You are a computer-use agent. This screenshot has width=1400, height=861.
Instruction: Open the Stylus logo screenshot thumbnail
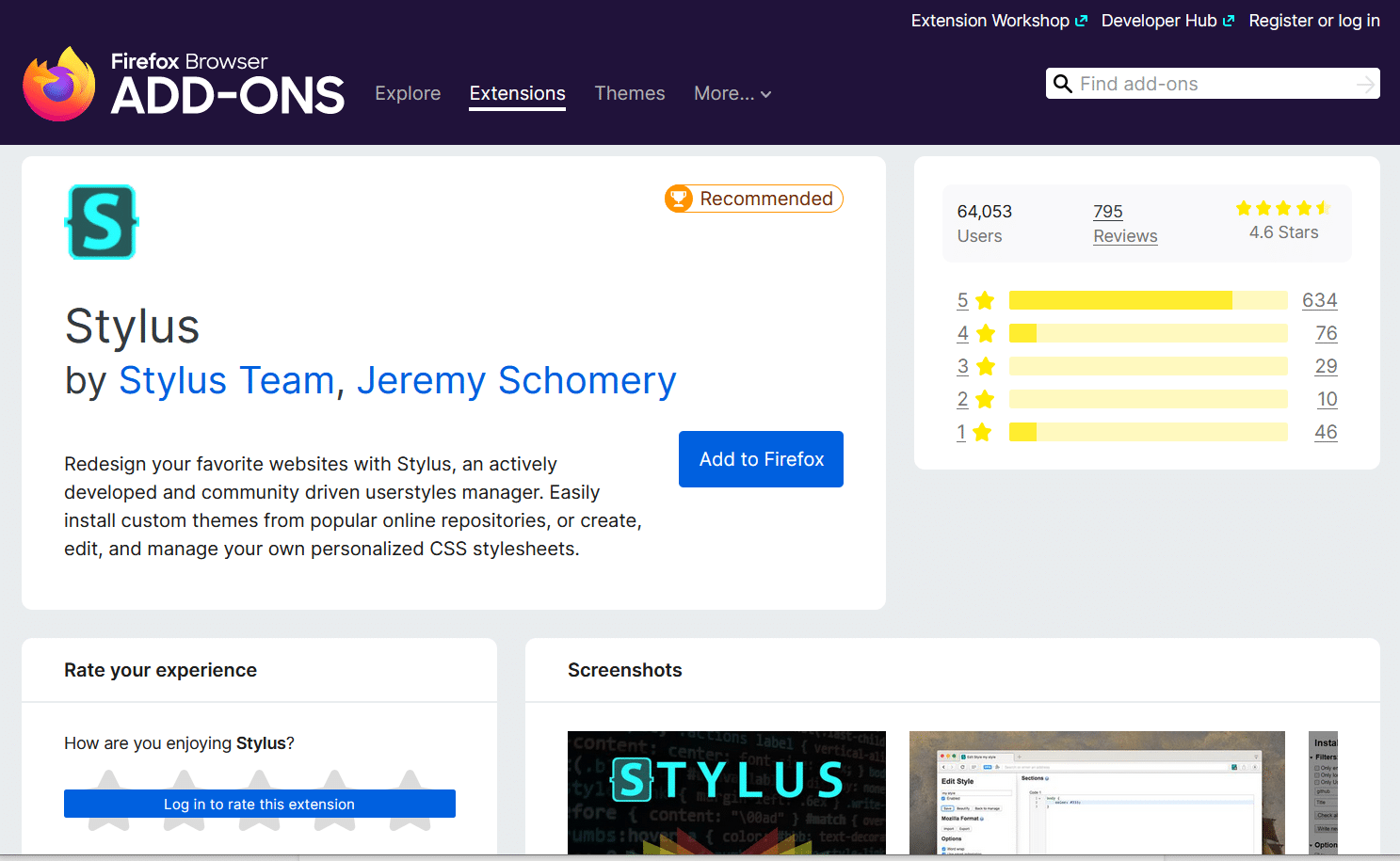coord(726,792)
